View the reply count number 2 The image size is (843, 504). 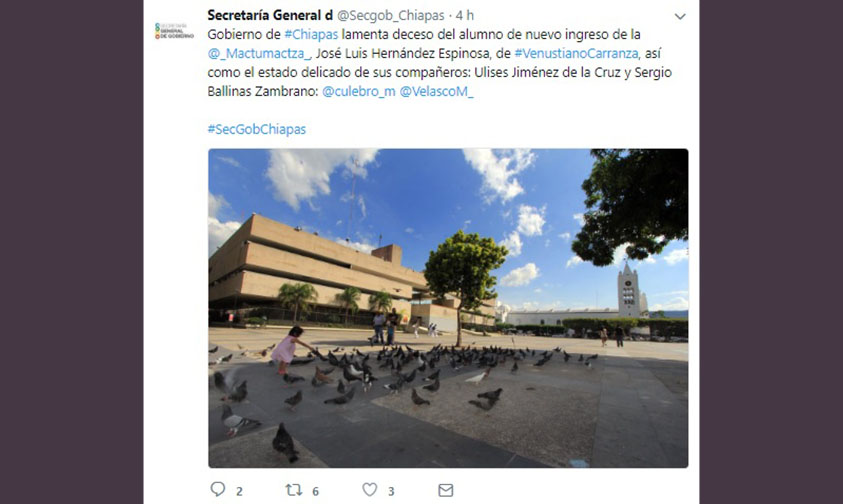click(x=239, y=491)
